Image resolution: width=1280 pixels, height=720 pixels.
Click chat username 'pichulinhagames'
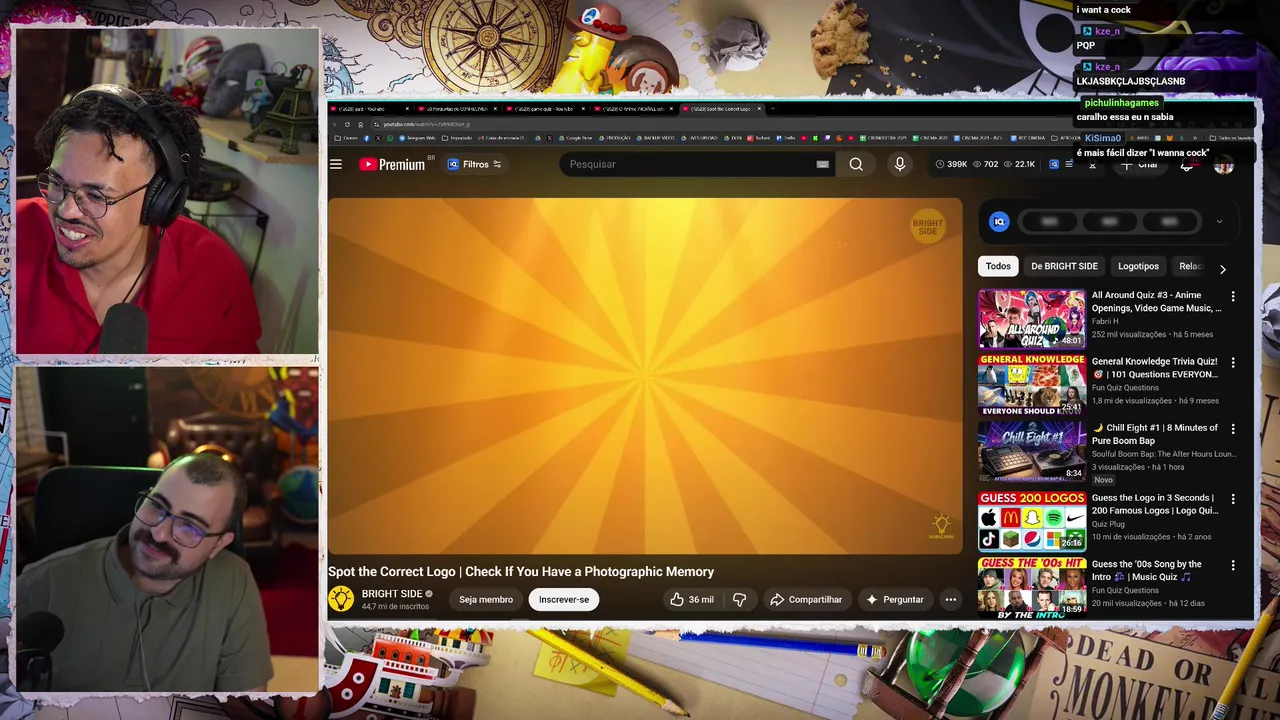(x=1122, y=103)
